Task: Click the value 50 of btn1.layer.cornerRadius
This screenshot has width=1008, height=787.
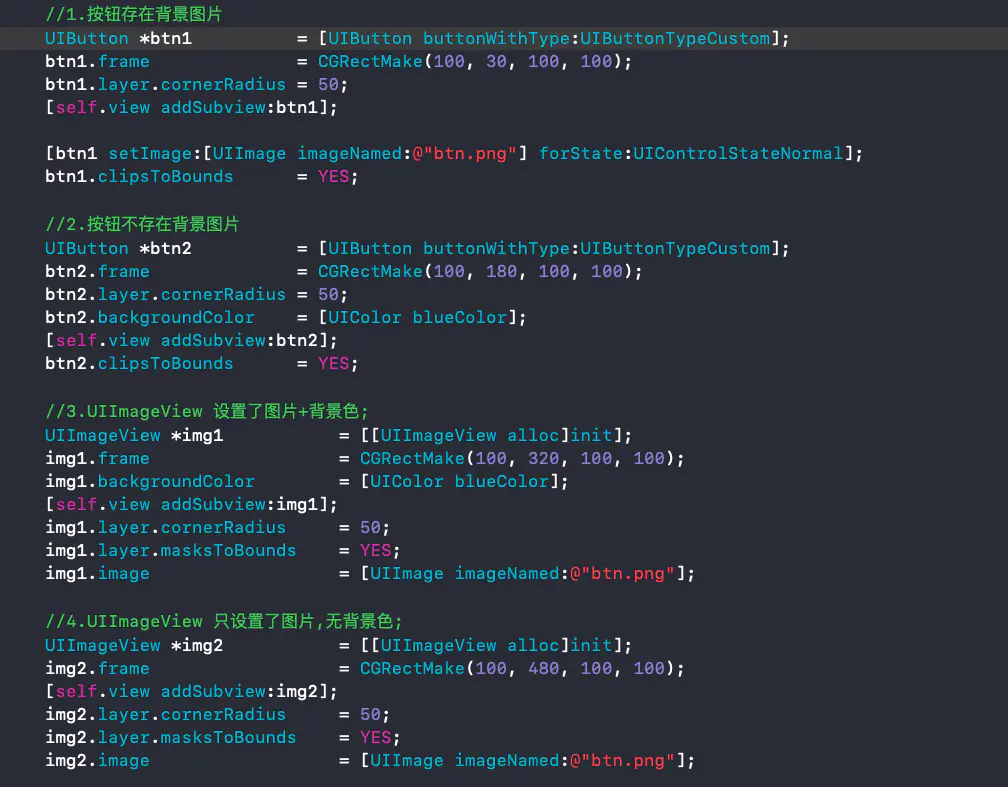Action: (328, 85)
